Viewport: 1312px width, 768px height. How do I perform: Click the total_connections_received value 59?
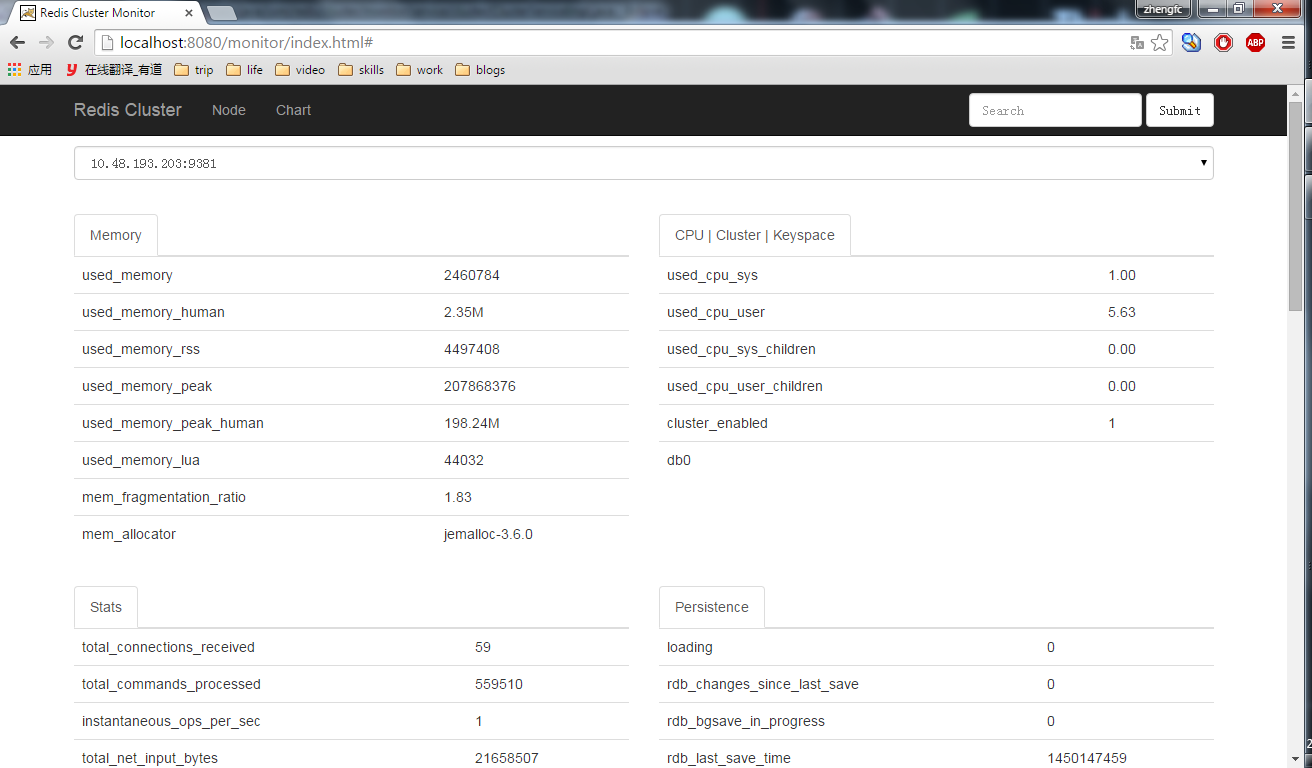[x=483, y=647]
